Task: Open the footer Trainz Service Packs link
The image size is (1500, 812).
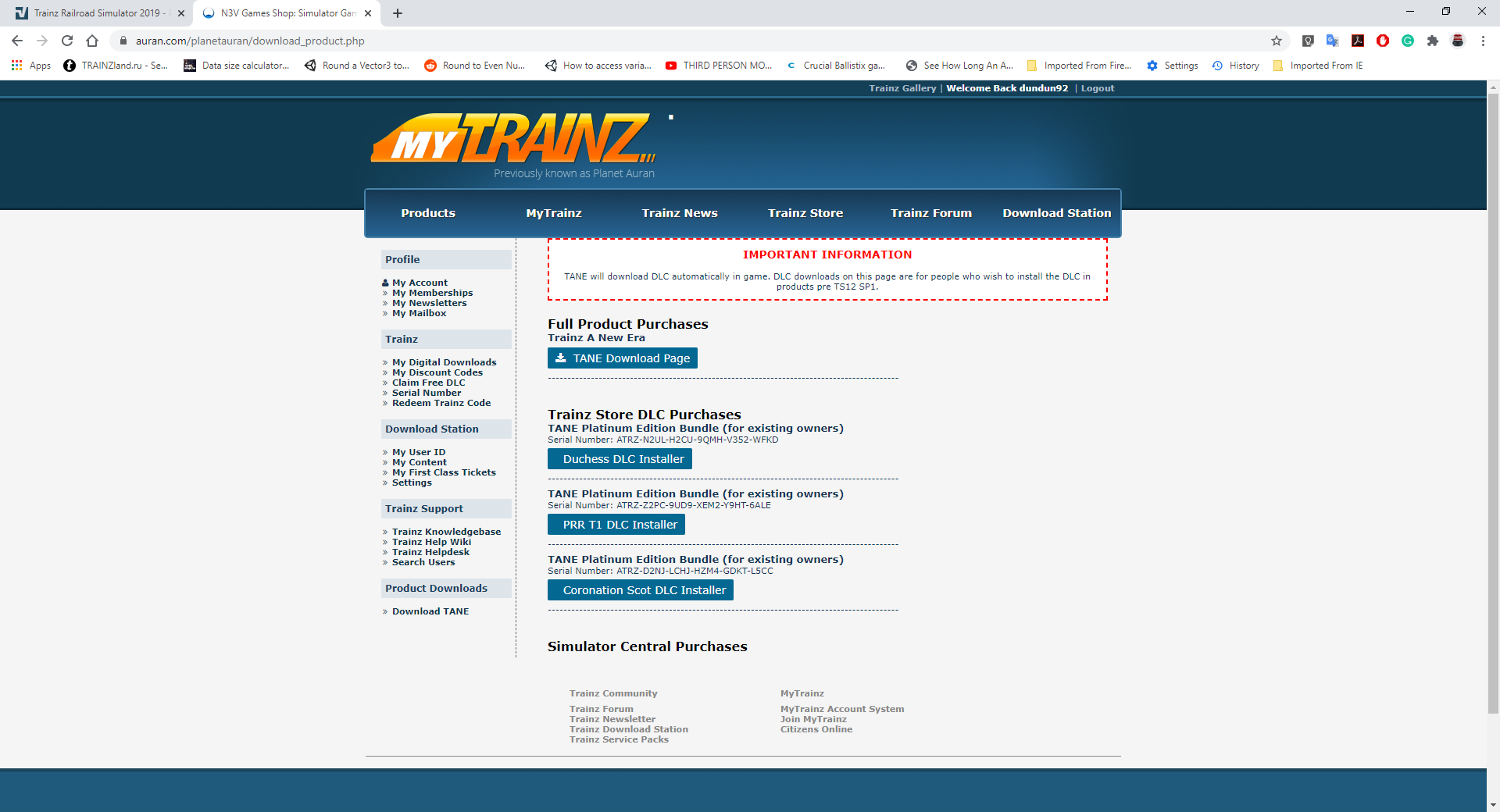Action: pos(619,739)
